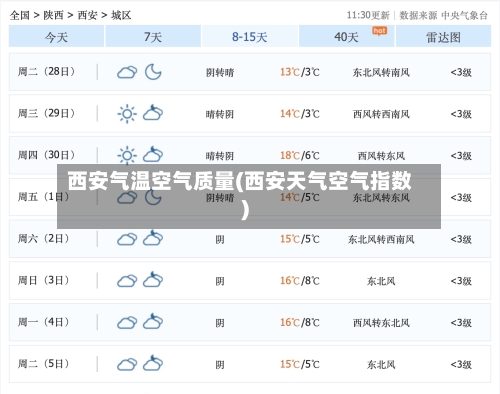The height and width of the screenshot is (394, 500).
Task: Click the daytime cloud icon for 3日
Action: coord(127,281)
